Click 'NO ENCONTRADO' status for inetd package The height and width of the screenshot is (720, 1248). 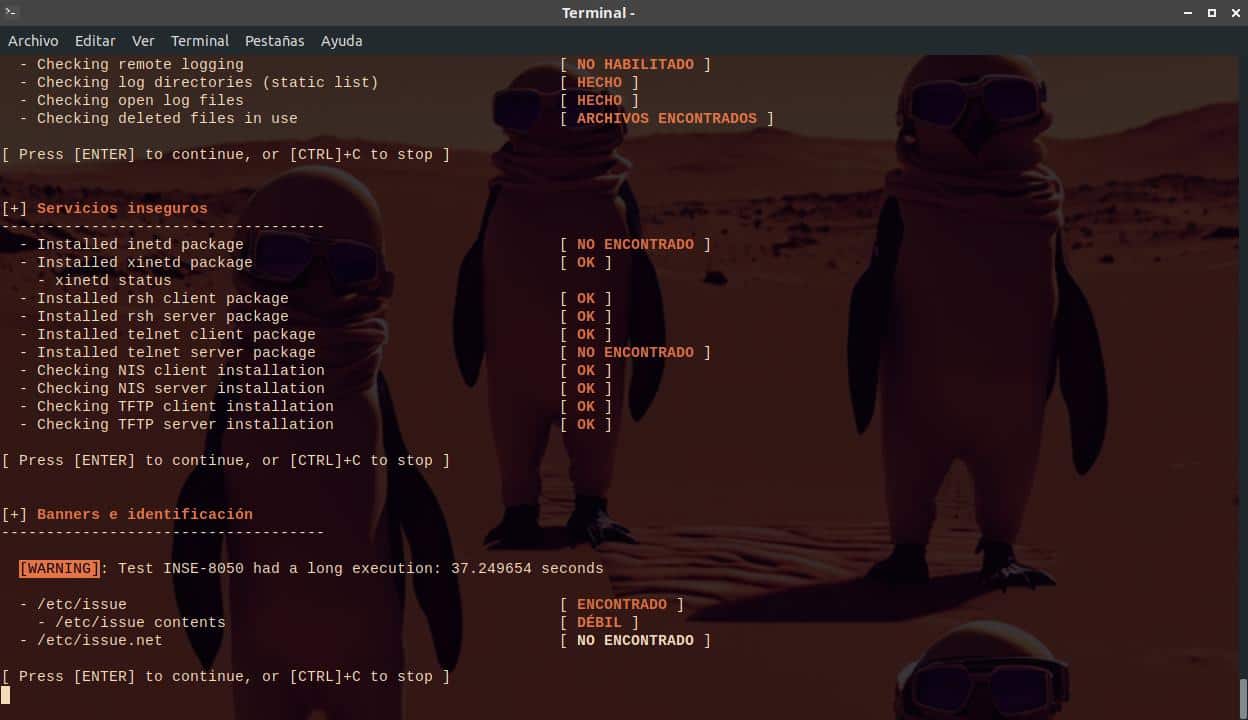pyautogui.click(x=635, y=244)
